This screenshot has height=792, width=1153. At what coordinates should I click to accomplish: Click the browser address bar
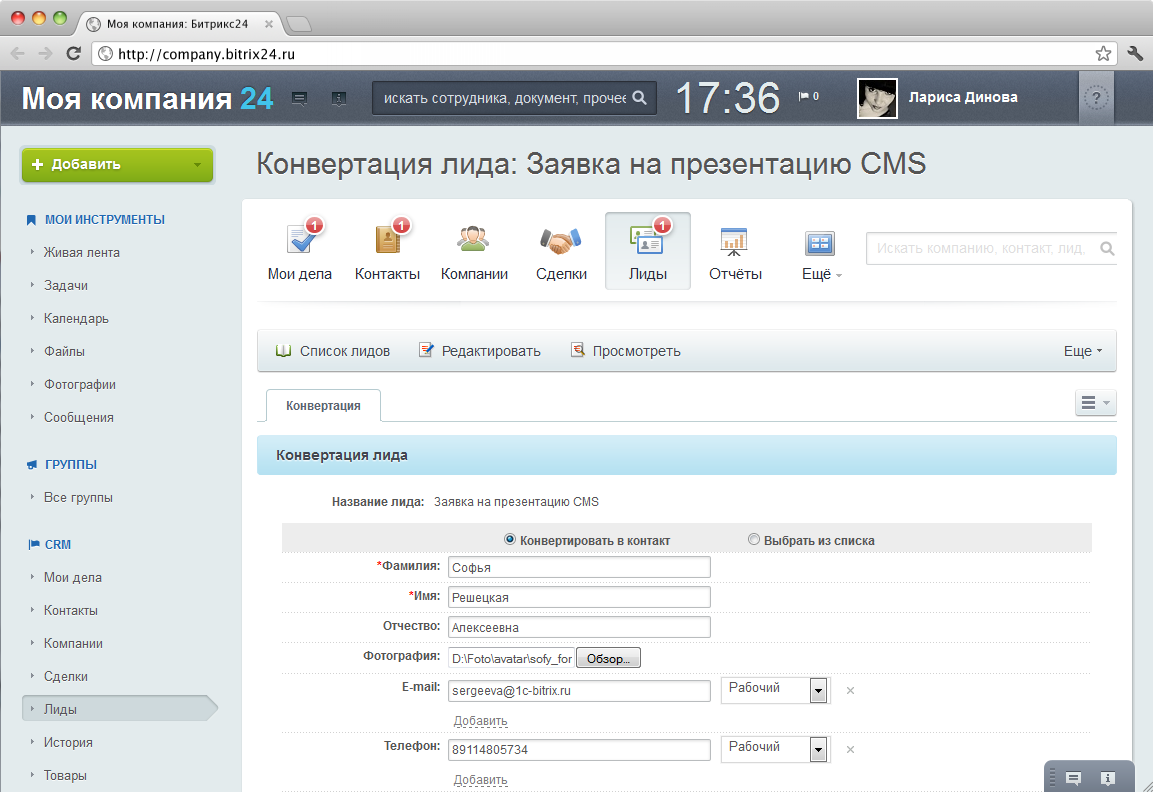(x=603, y=54)
